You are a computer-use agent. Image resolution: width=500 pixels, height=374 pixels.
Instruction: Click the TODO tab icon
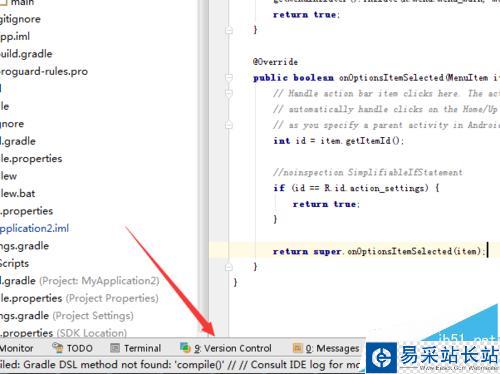pyautogui.click(x=57, y=348)
